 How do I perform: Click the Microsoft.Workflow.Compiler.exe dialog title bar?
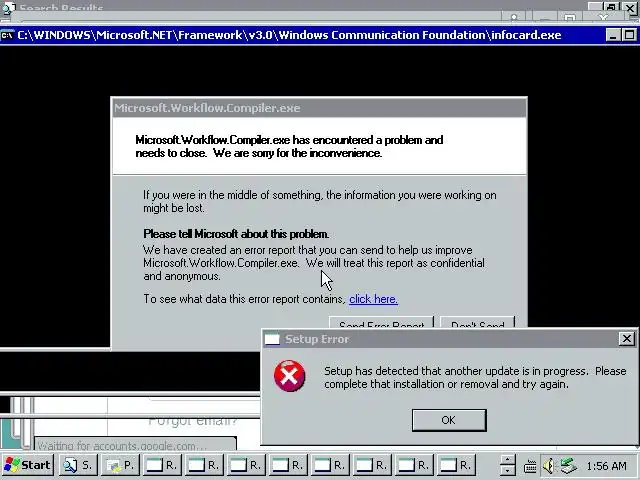point(319,108)
